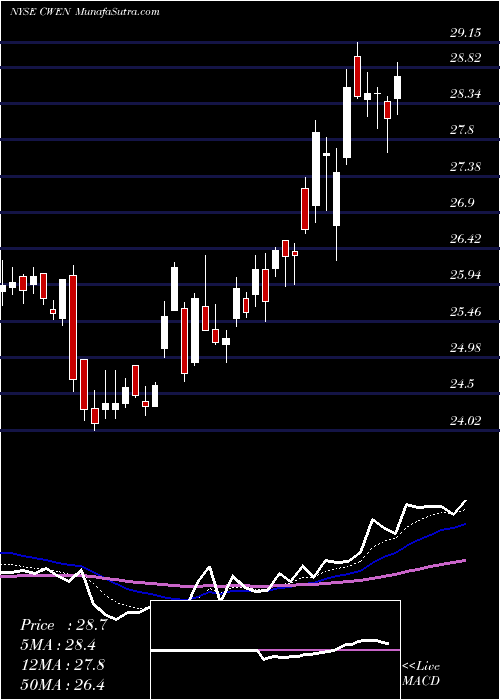Click the 27.38 price axis label
This screenshot has width=500, height=700.
(x=466, y=167)
